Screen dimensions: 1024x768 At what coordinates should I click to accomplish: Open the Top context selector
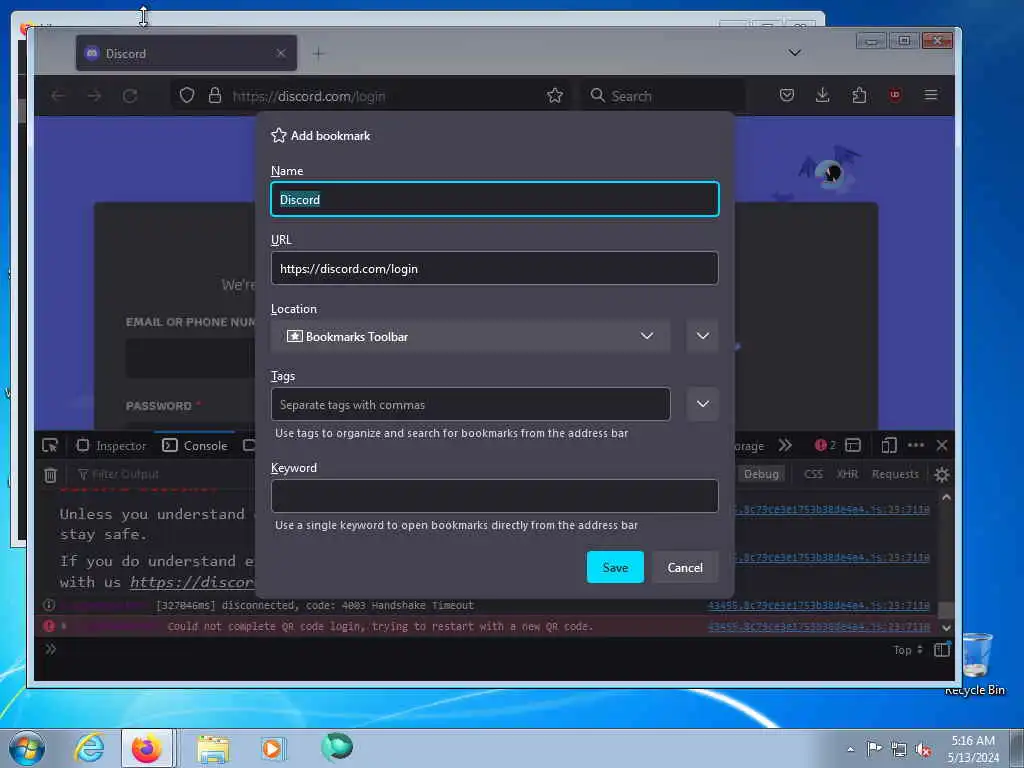pyautogui.click(x=908, y=650)
